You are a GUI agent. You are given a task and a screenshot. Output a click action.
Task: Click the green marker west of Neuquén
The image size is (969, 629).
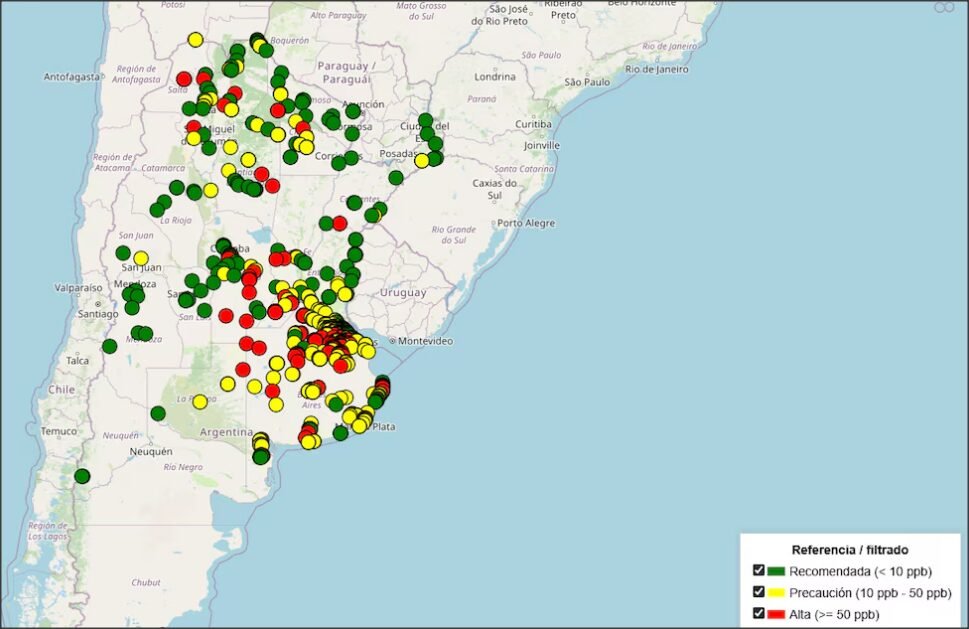[x=82, y=476]
